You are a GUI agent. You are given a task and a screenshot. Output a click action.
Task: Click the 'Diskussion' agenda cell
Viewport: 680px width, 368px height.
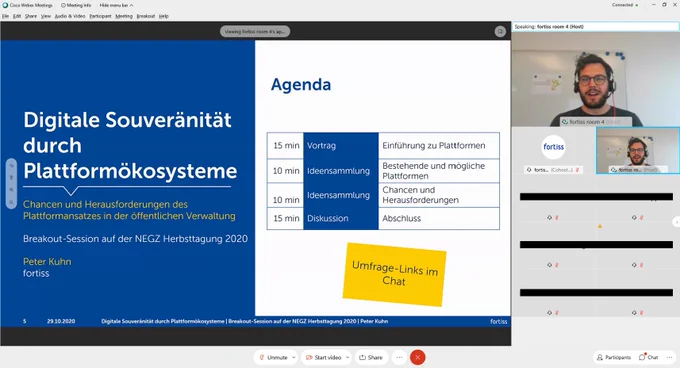[x=340, y=218]
